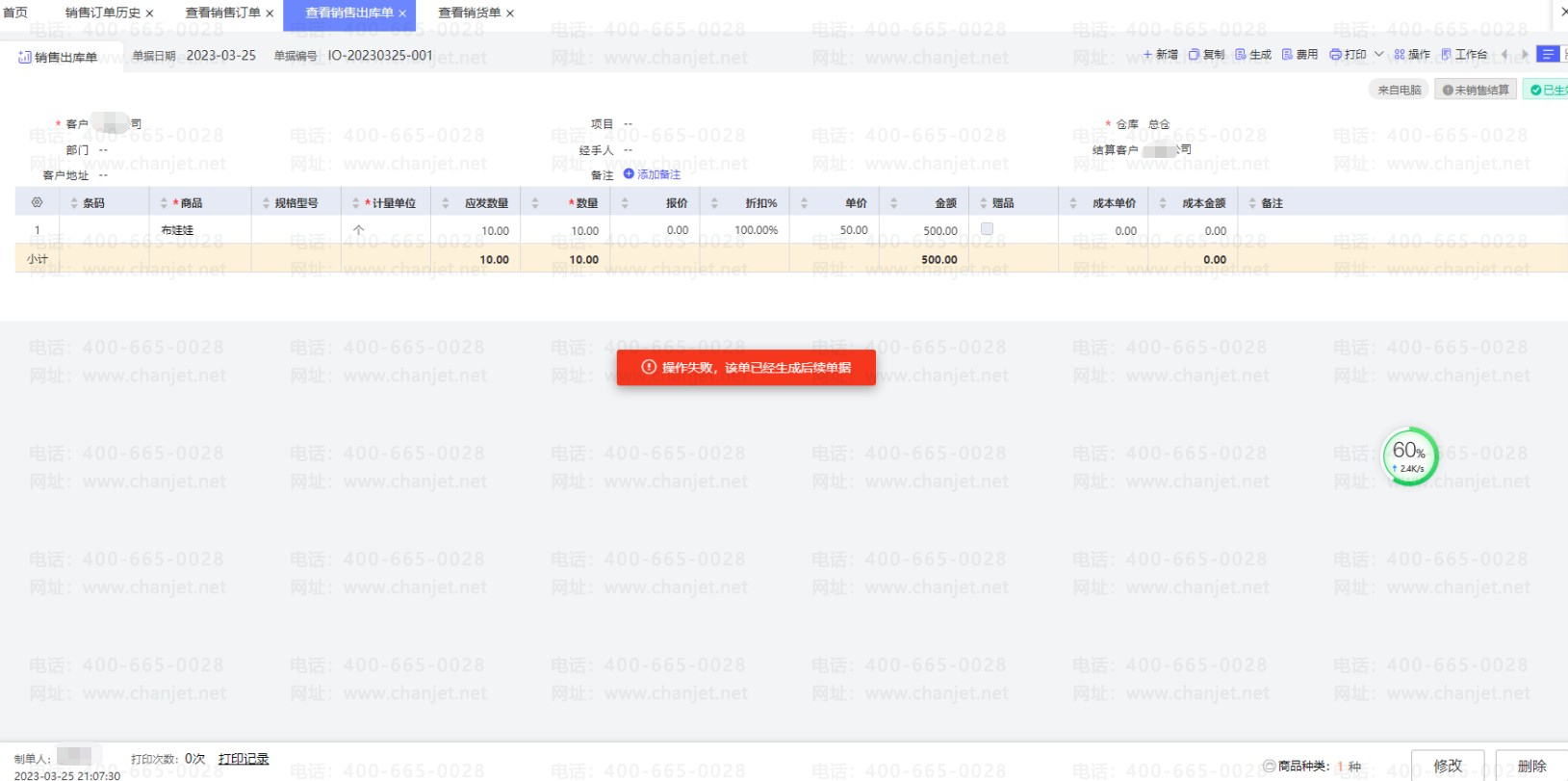Click the warehouse value 总仓
Image resolution: width=1568 pixels, height=781 pixels.
click(1159, 124)
